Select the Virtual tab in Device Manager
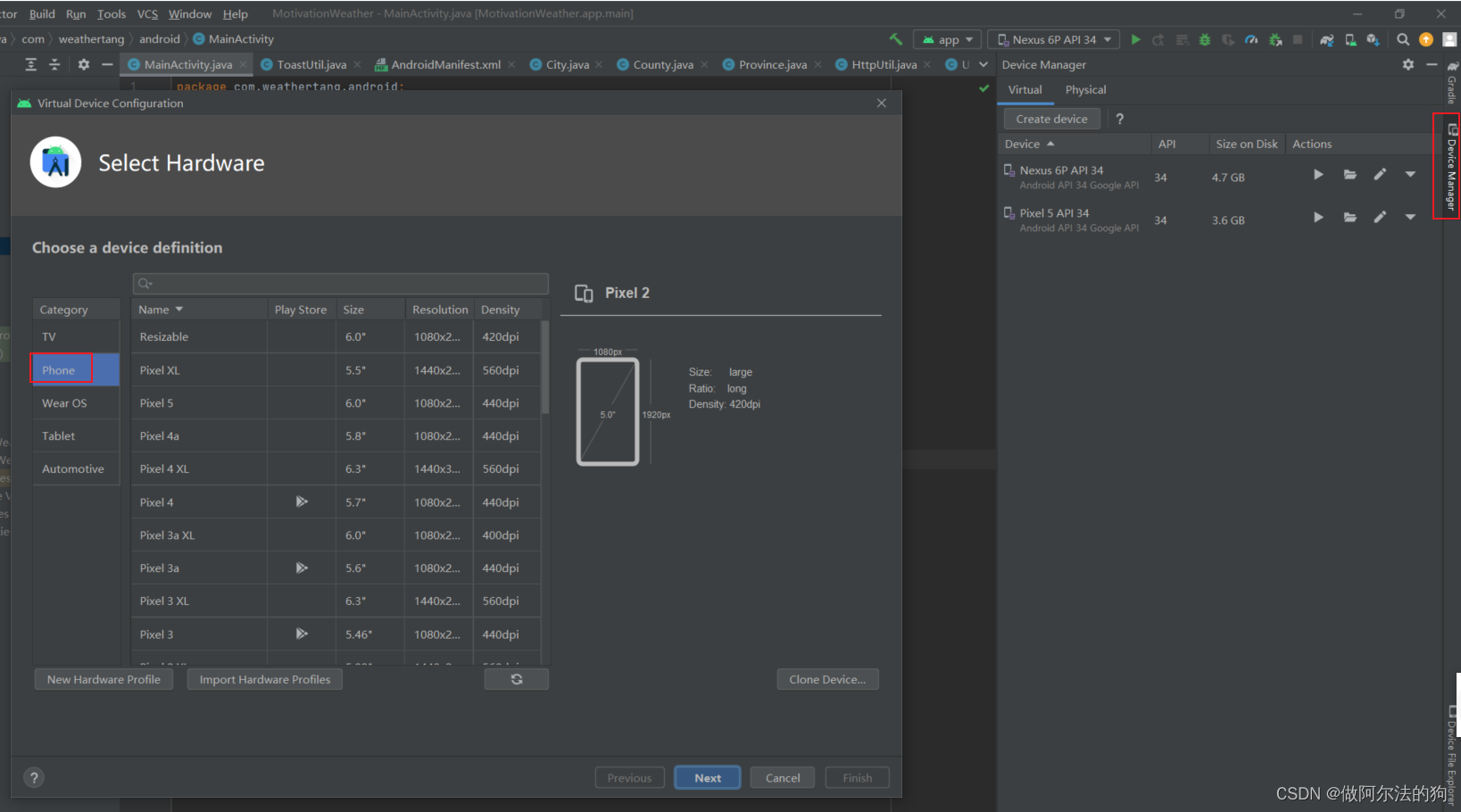1461x812 pixels. tap(1025, 89)
